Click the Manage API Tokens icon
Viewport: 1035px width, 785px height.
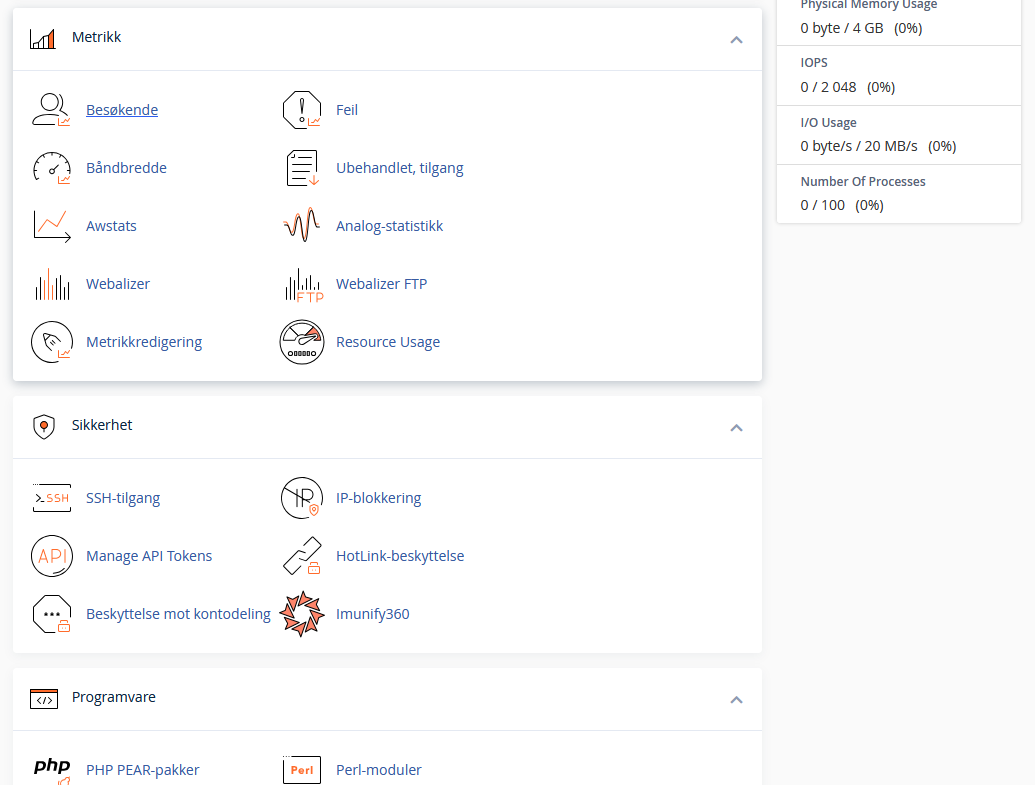[x=51, y=556]
